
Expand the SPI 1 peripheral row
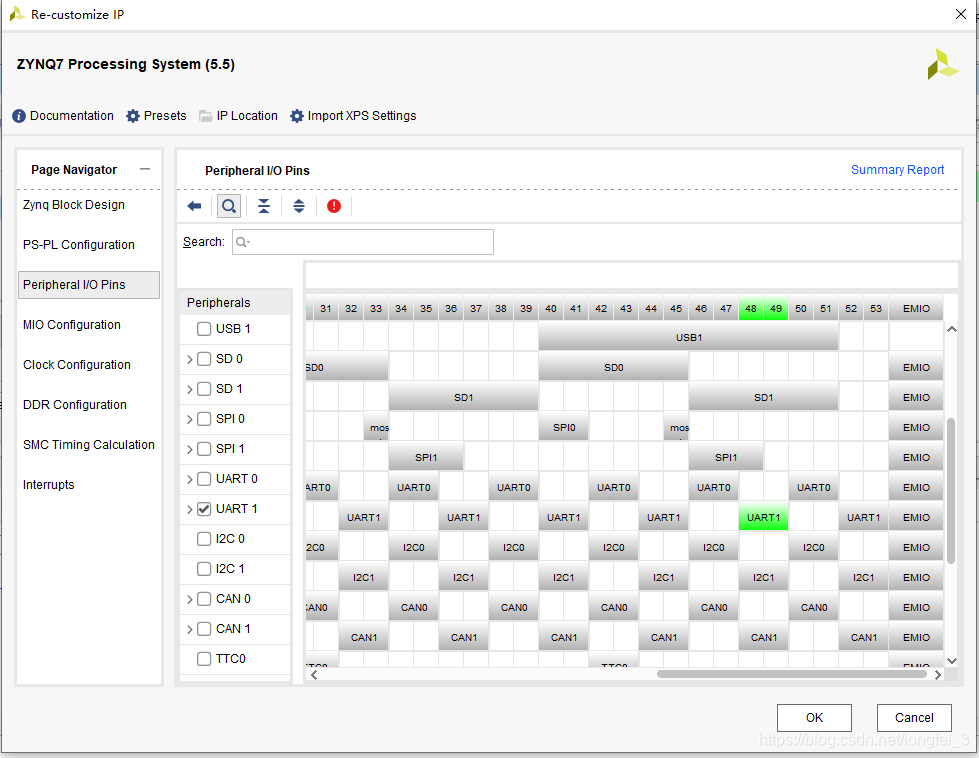pos(190,450)
